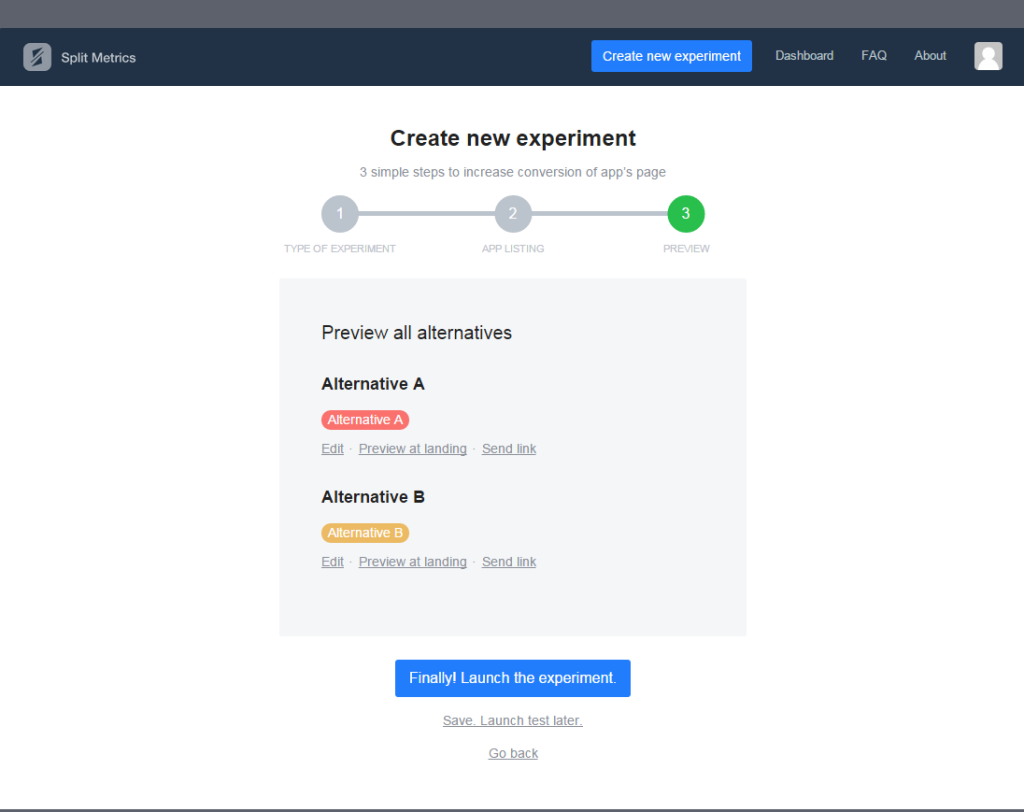Click the yellow Alternative B badge

click(x=365, y=533)
